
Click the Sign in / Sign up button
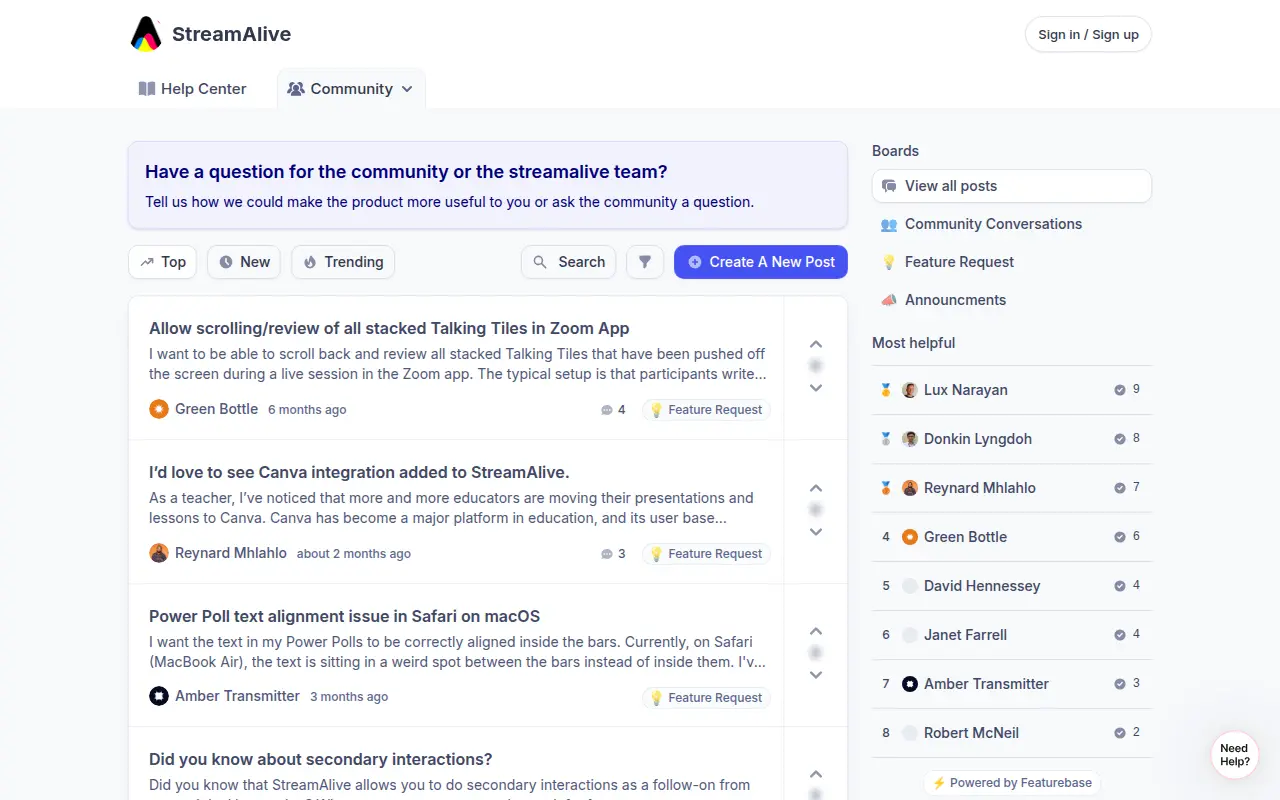(x=1088, y=34)
